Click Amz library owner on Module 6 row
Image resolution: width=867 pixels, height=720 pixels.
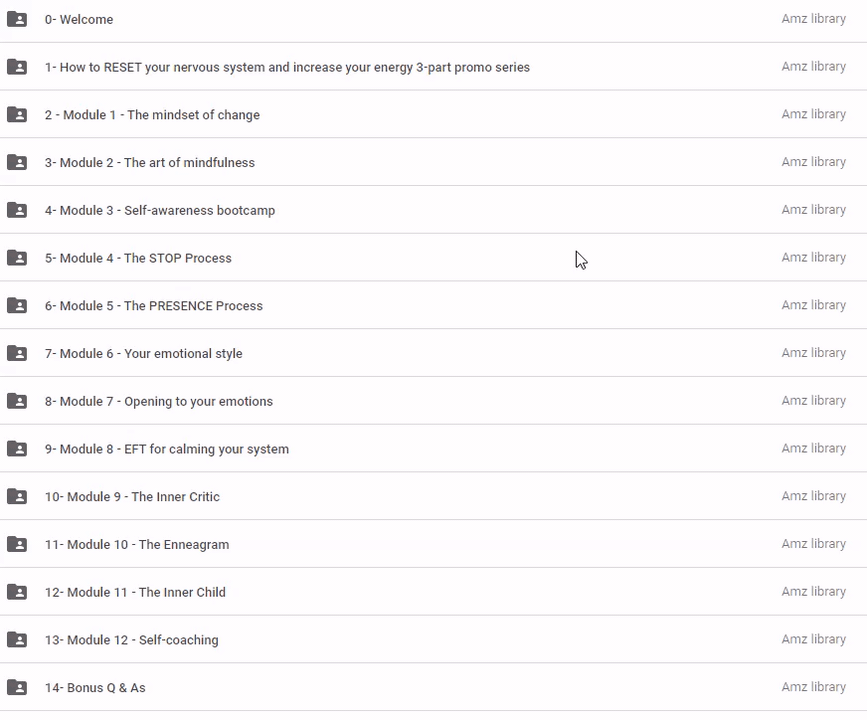(813, 353)
